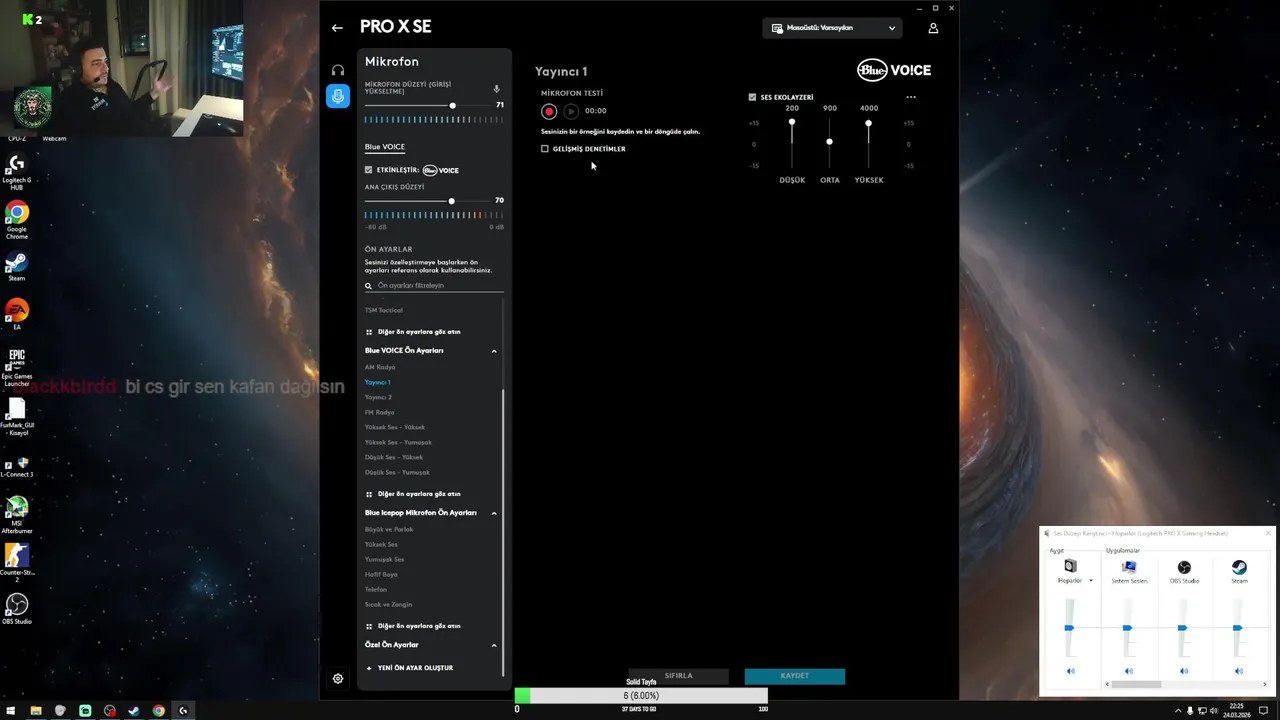Screen dimensions: 1280x720
Task: Select the Sıcak ve Zengin preset
Action: [x=388, y=604]
